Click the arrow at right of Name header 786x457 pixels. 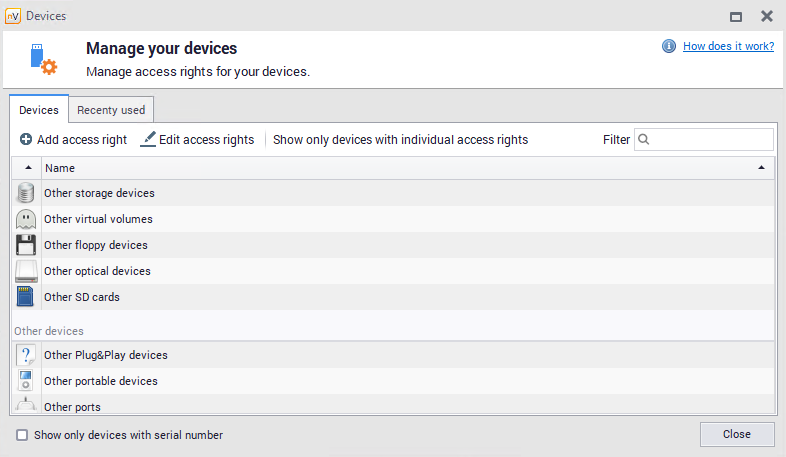pyautogui.click(x=762, y=168)
